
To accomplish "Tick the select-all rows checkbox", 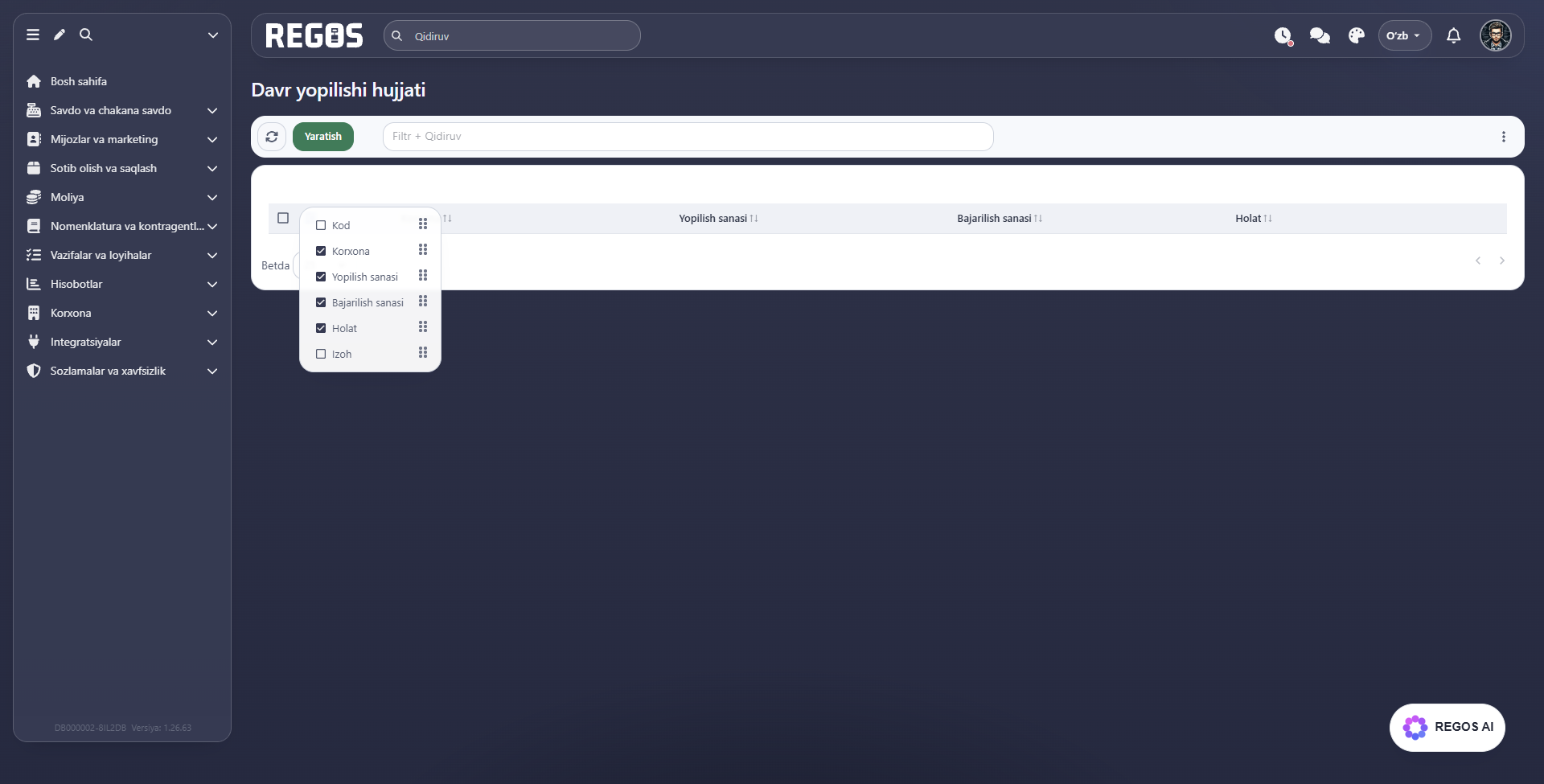I will pos(283,218).
